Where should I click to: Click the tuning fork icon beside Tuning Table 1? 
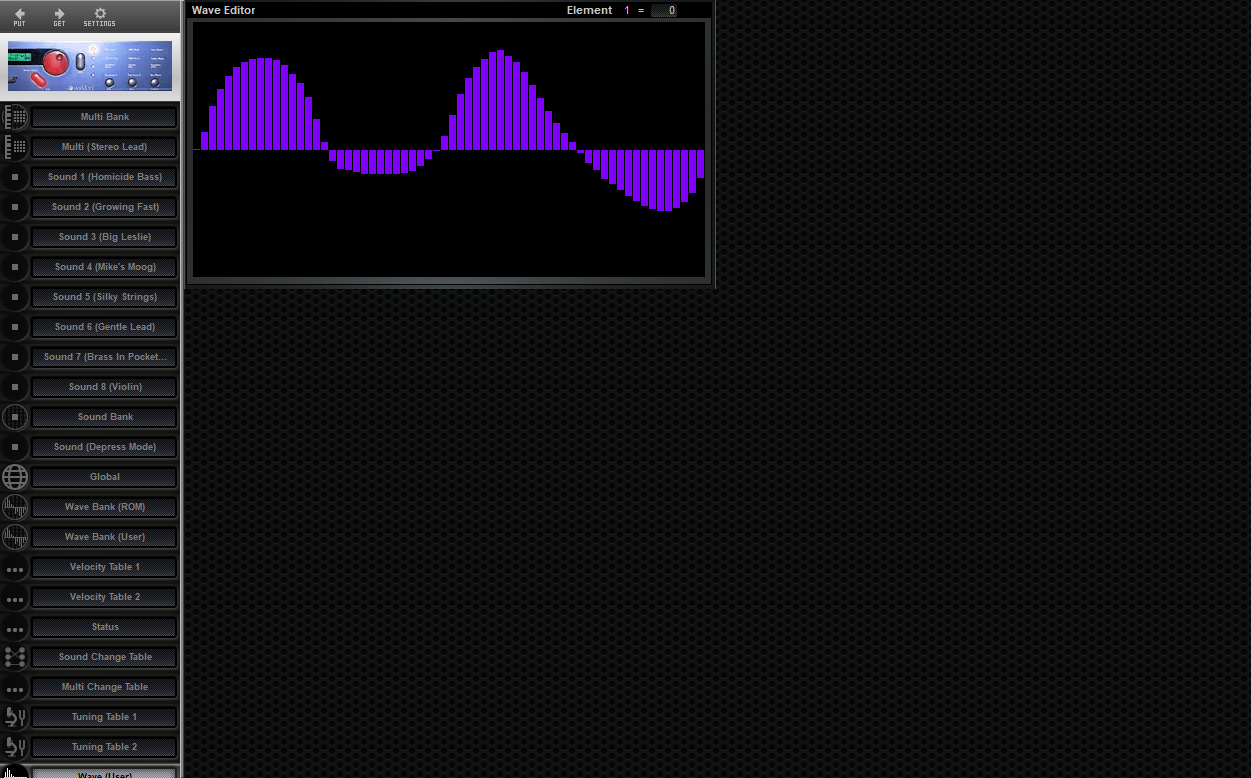[15, 717]
